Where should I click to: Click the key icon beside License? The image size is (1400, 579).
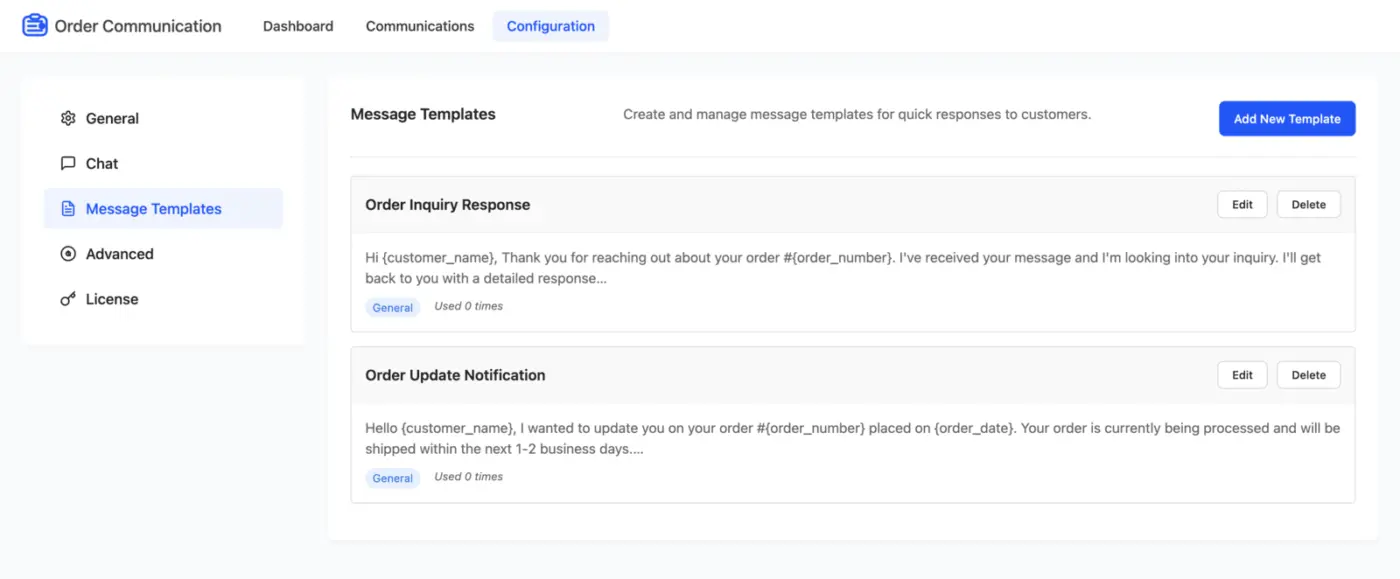(68, 298)
